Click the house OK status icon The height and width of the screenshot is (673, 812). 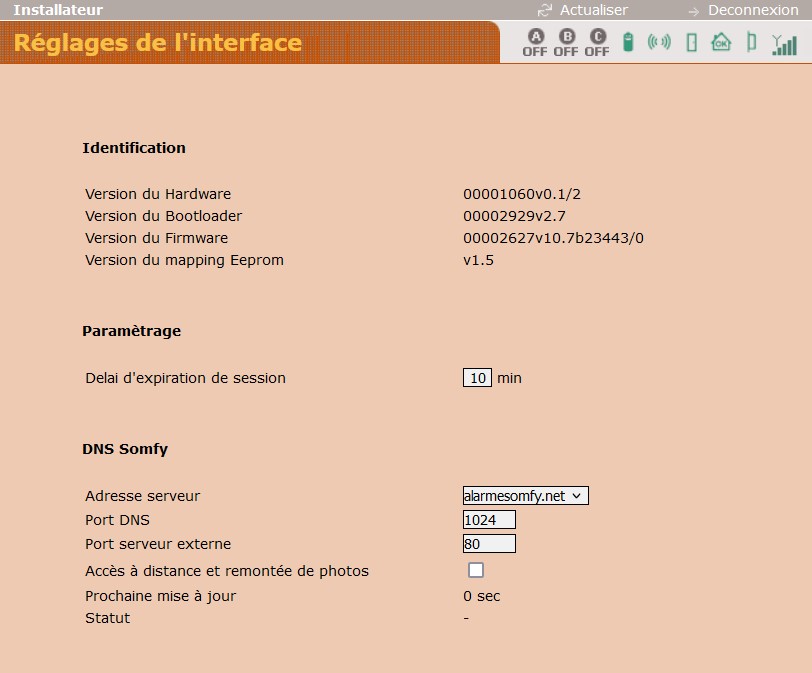pyautogui.click(x=721, y=43)
